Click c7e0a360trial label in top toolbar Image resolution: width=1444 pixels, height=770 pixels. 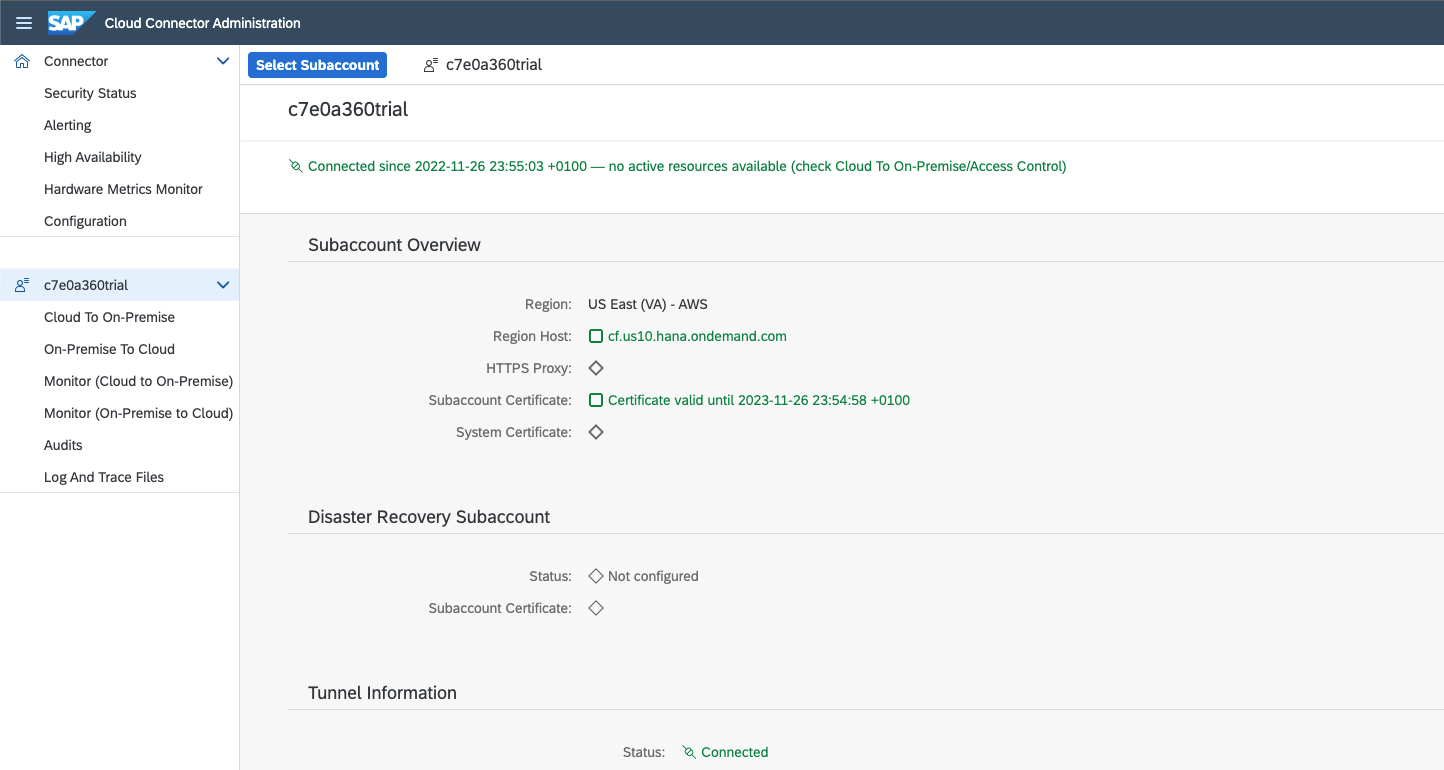[494, 65]
